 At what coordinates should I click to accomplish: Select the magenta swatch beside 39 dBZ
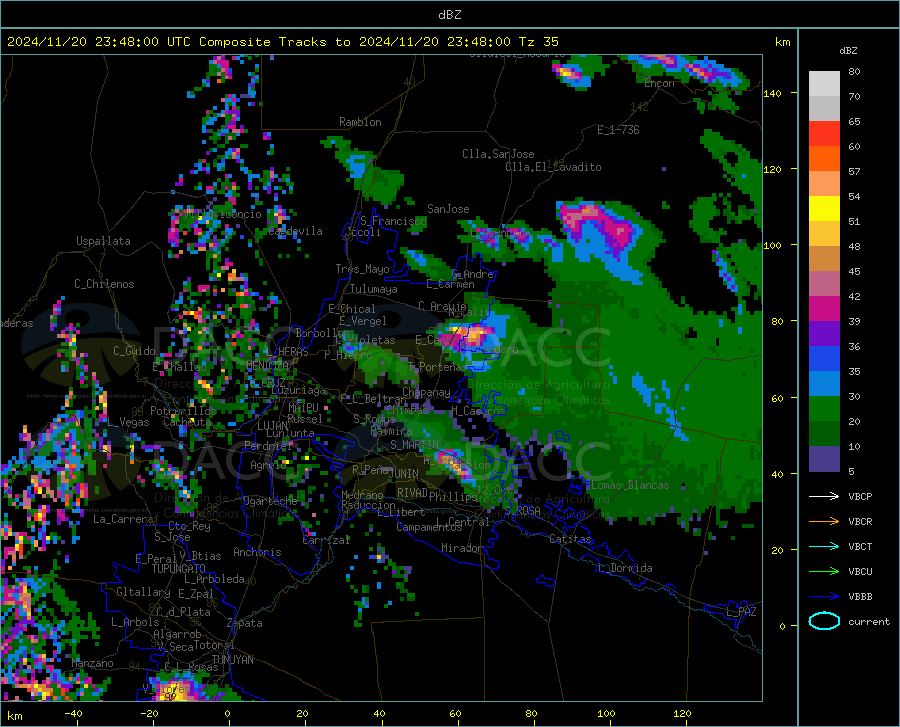coord(824,309)
